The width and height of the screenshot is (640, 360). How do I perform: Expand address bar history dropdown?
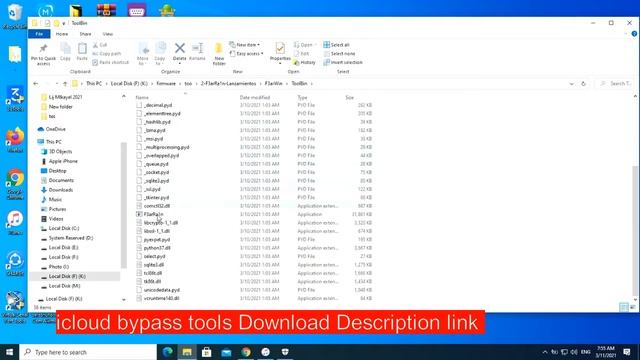coord(571,84)
